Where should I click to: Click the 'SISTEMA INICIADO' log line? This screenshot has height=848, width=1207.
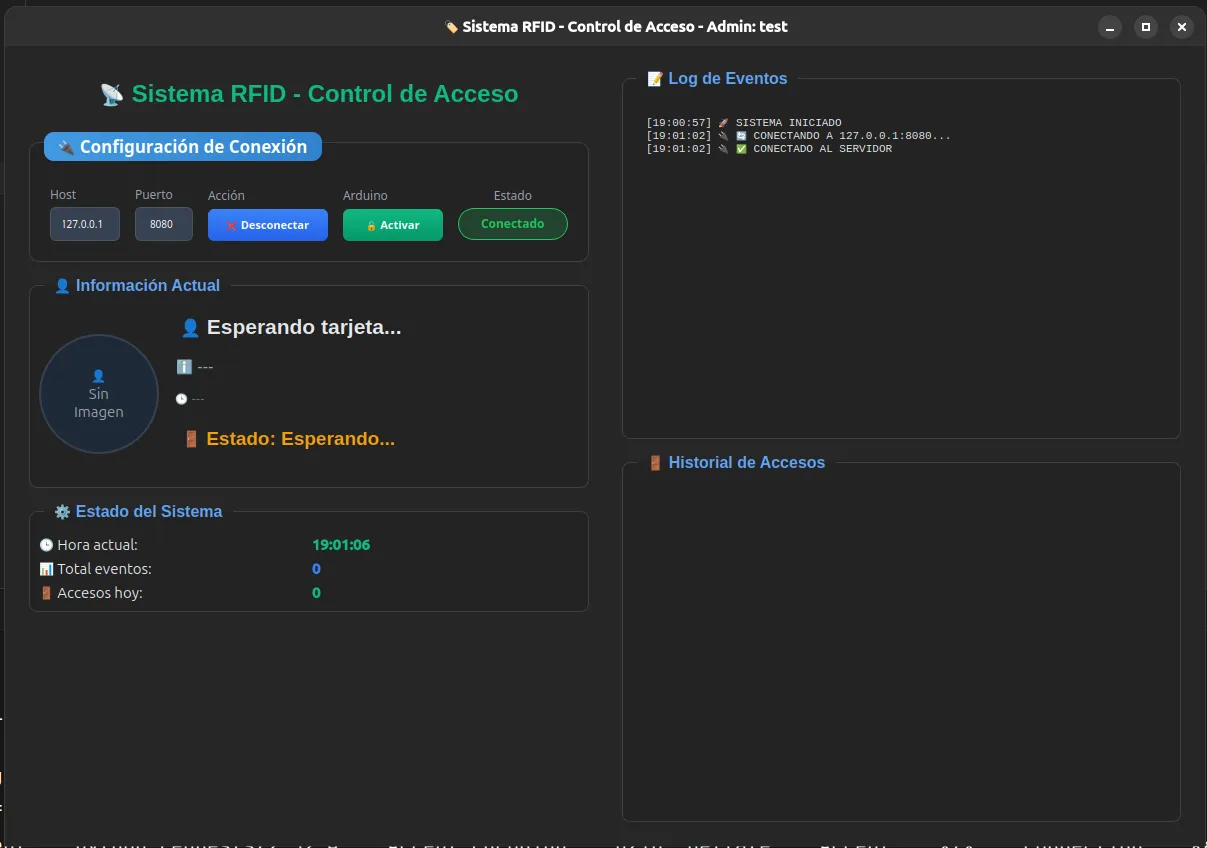(x=744, y=123)
